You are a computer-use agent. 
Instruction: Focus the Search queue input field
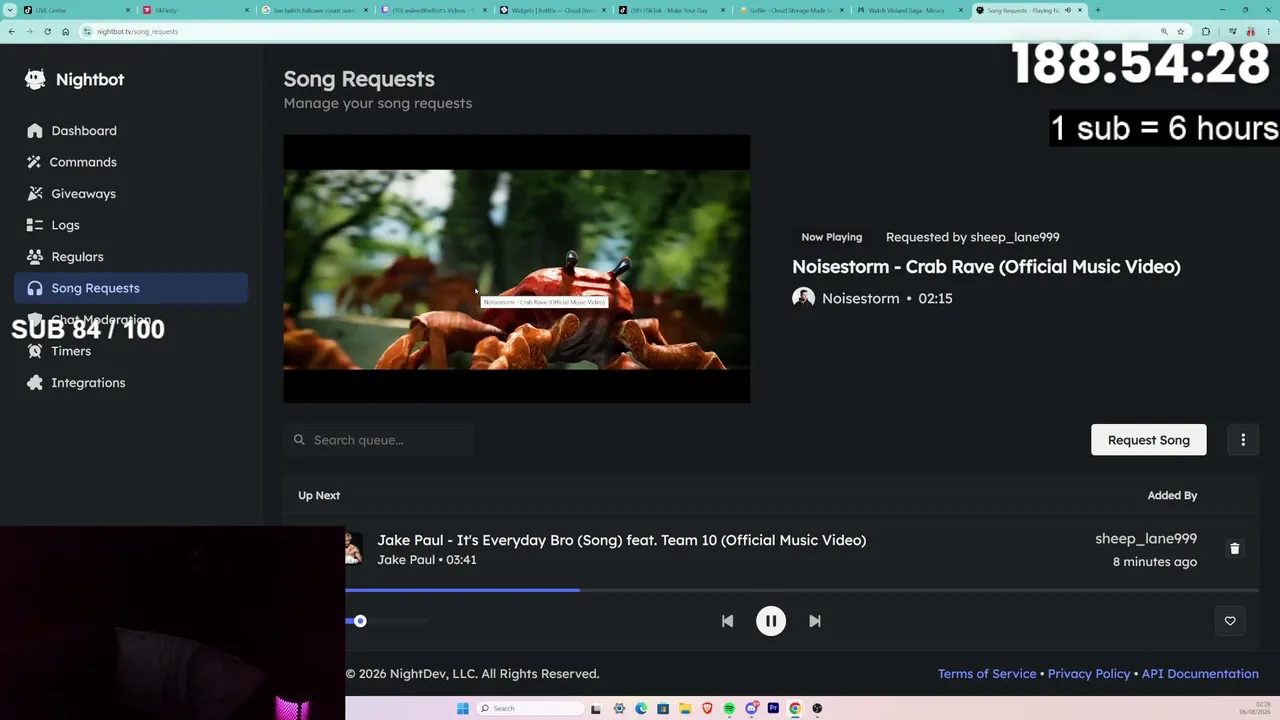point(379,440)
